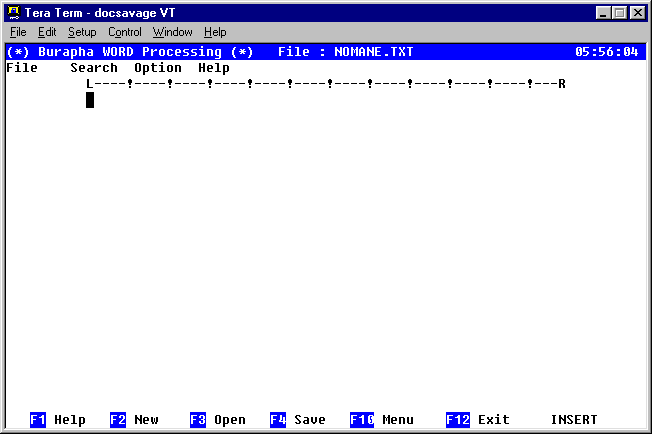Click the L left margin marker on ruler

click(x=90, y=84)
